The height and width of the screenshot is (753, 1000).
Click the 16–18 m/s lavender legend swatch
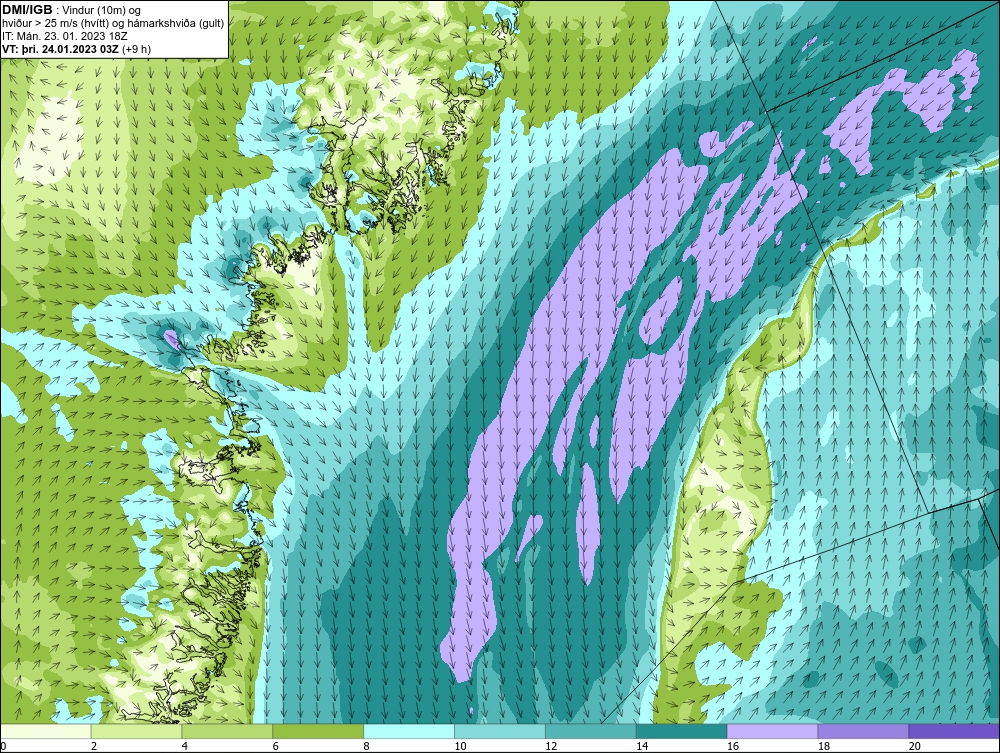click(772, 731)
